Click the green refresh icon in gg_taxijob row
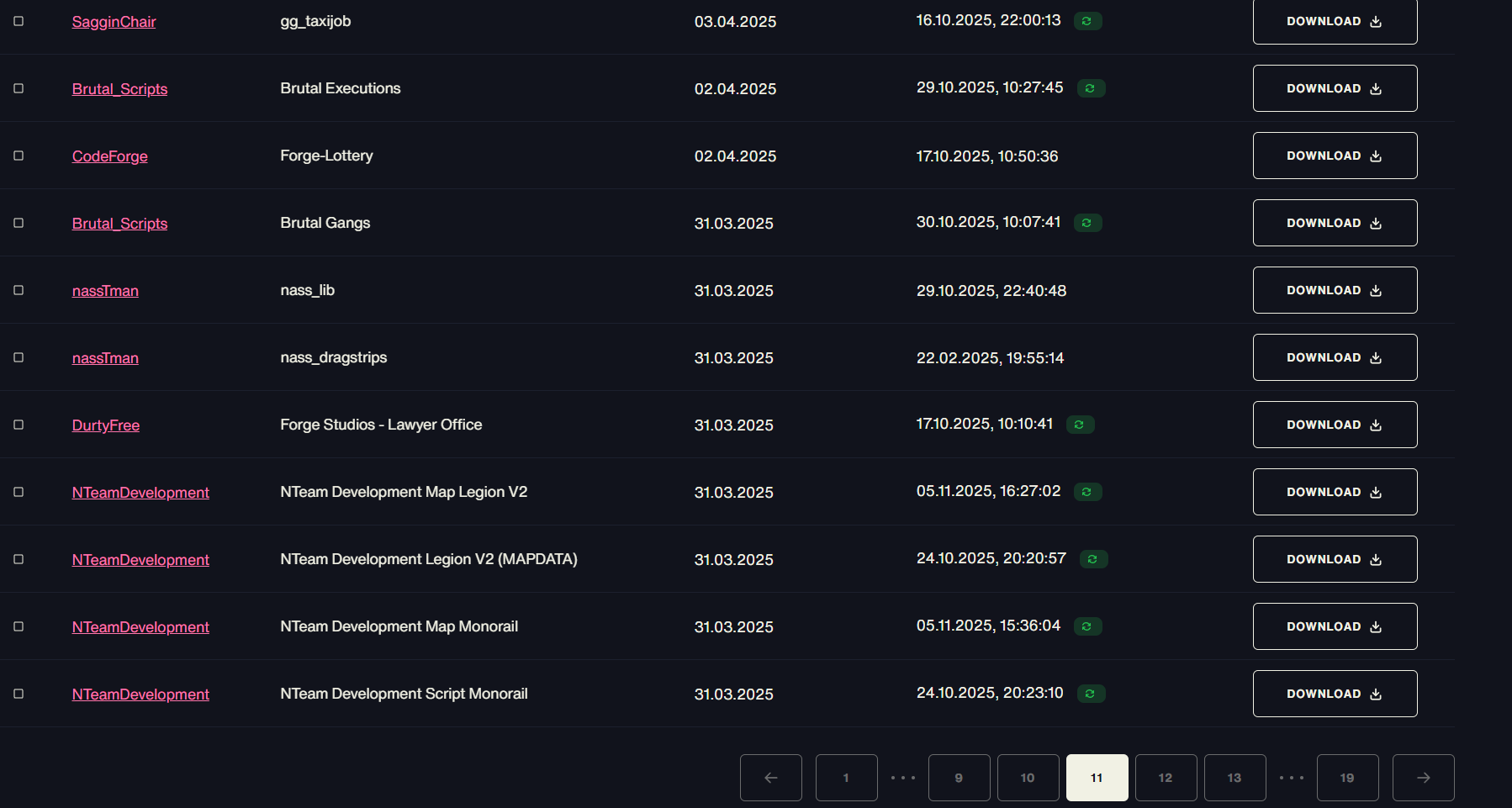 coord(1087,21)
